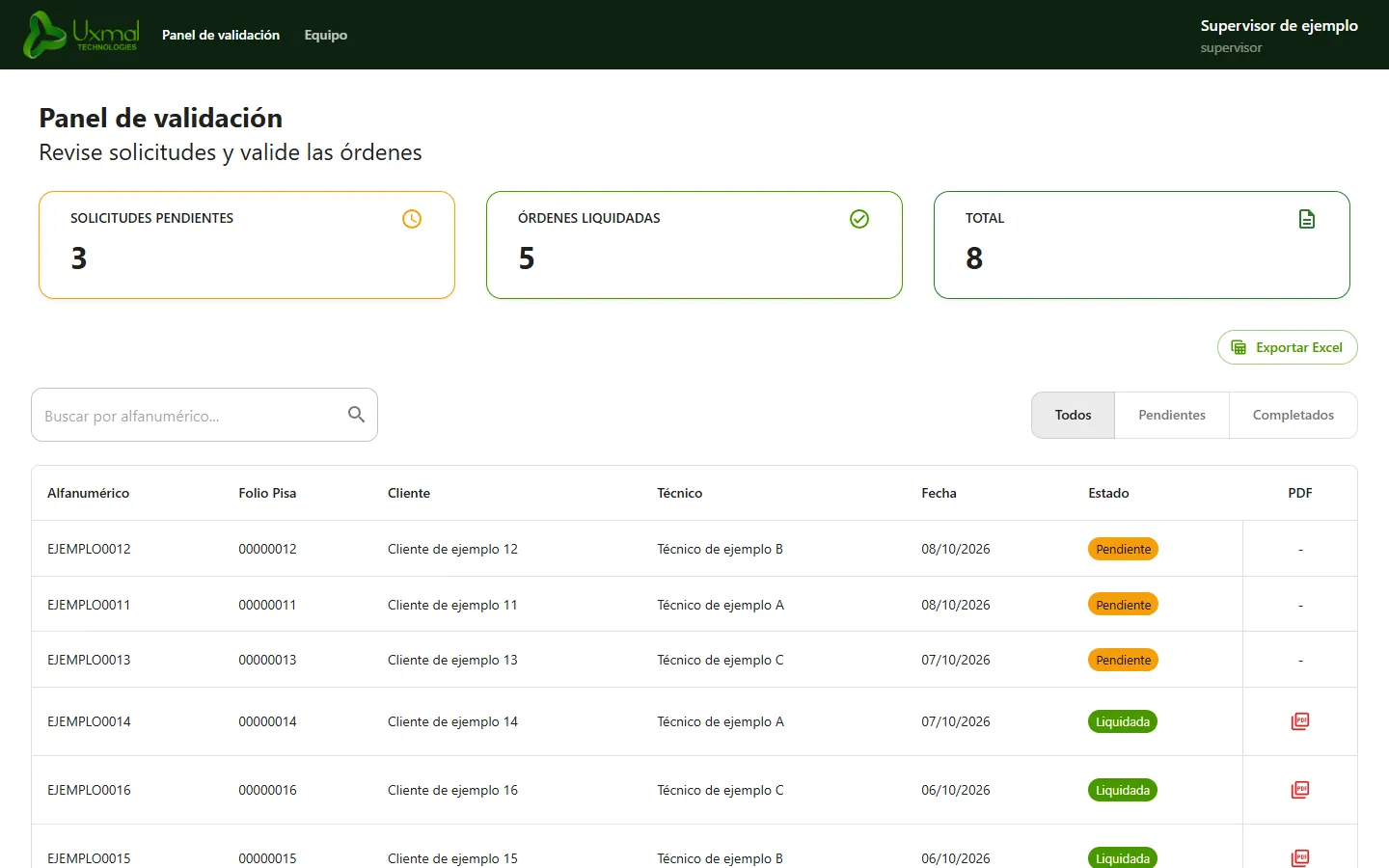
Task: Open Panel de validación in navbar
Action: [x=221, y=35]
